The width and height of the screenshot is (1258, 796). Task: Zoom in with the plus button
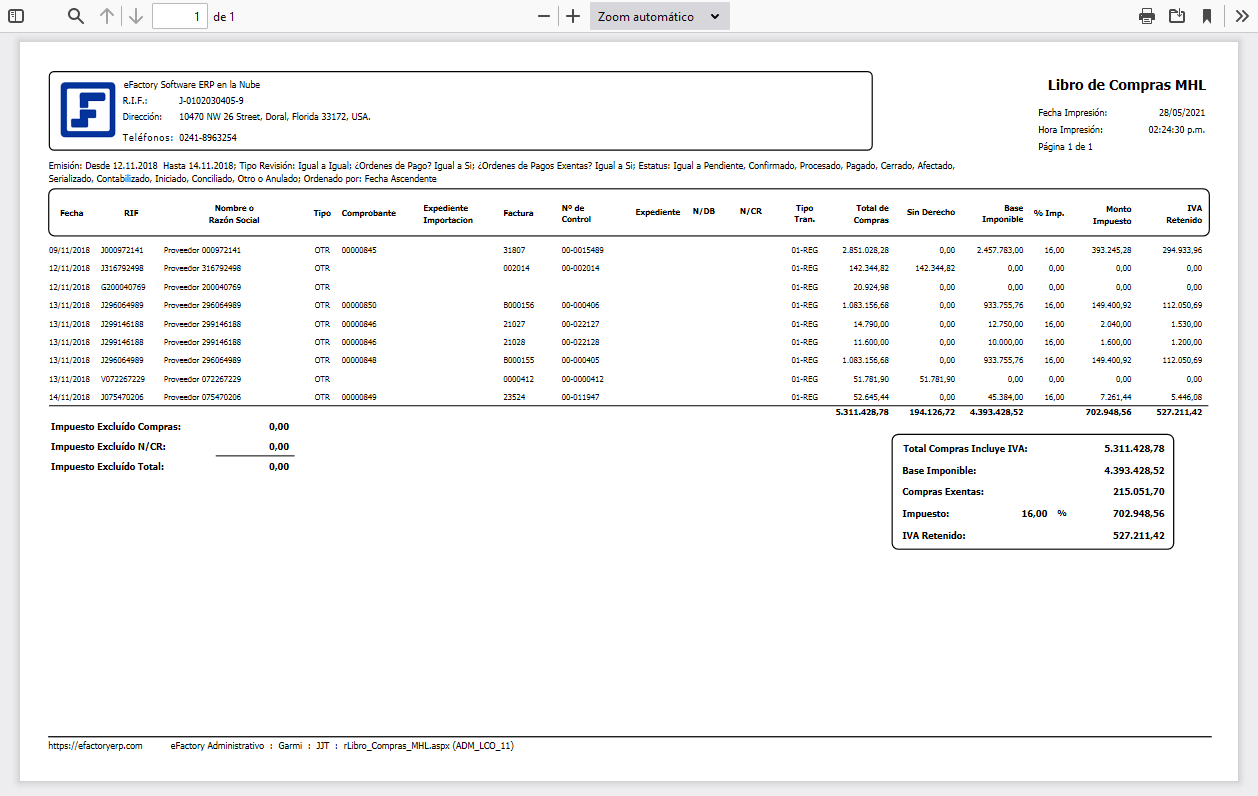coord(573,16)
